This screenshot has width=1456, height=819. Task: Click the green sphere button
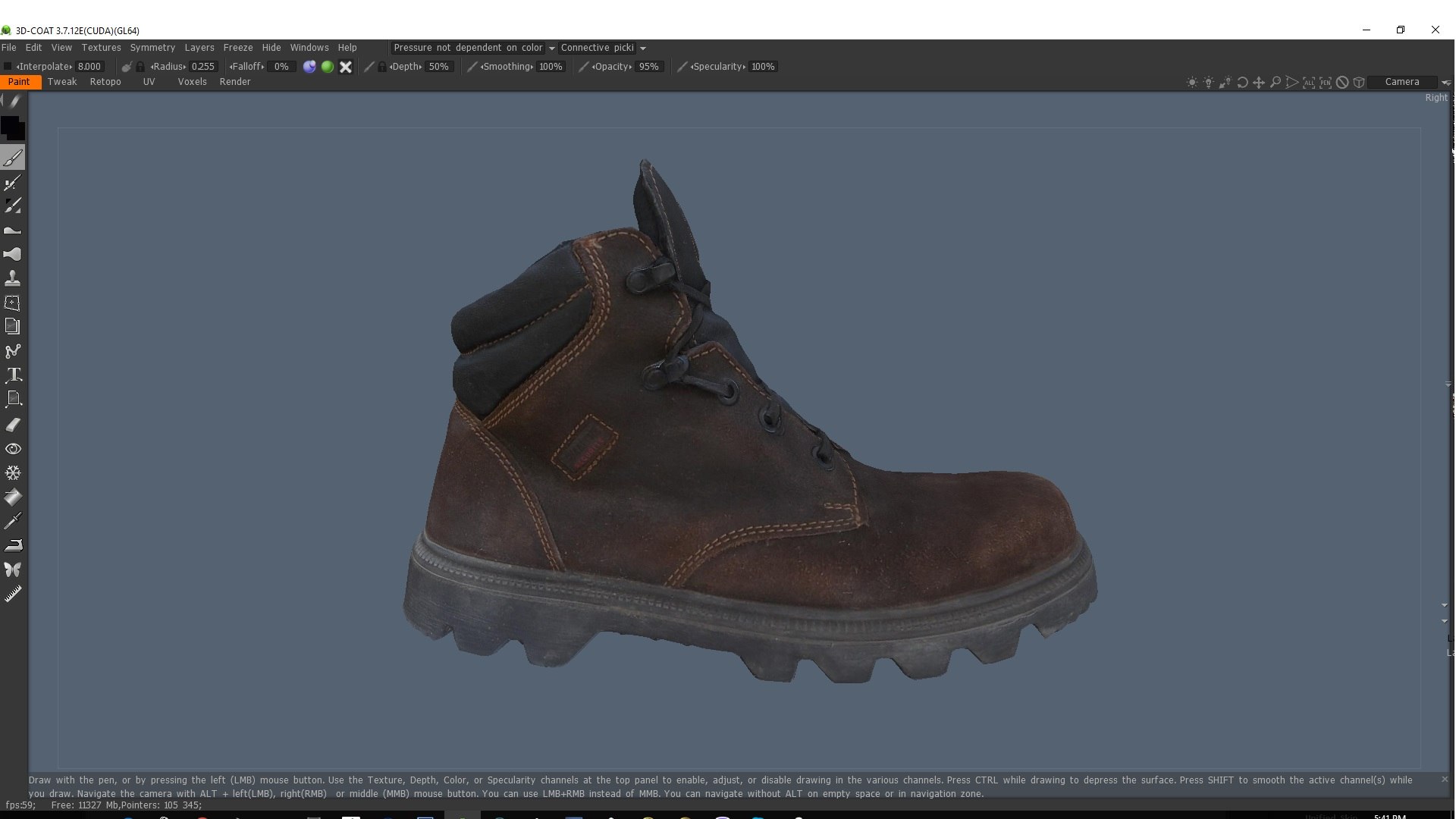[328, 67]
